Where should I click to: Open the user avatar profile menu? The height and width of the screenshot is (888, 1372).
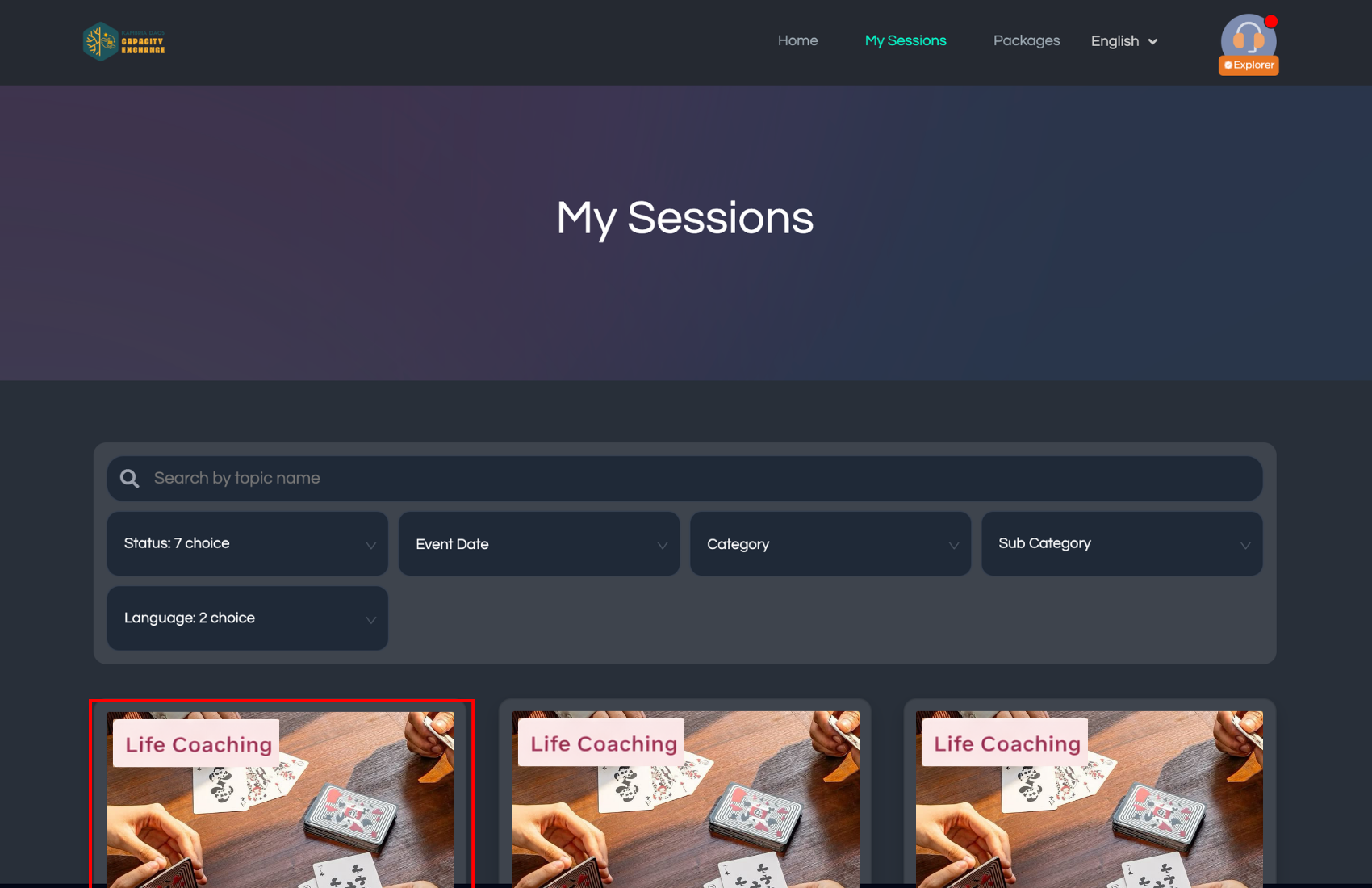(x=1248, y=40)
